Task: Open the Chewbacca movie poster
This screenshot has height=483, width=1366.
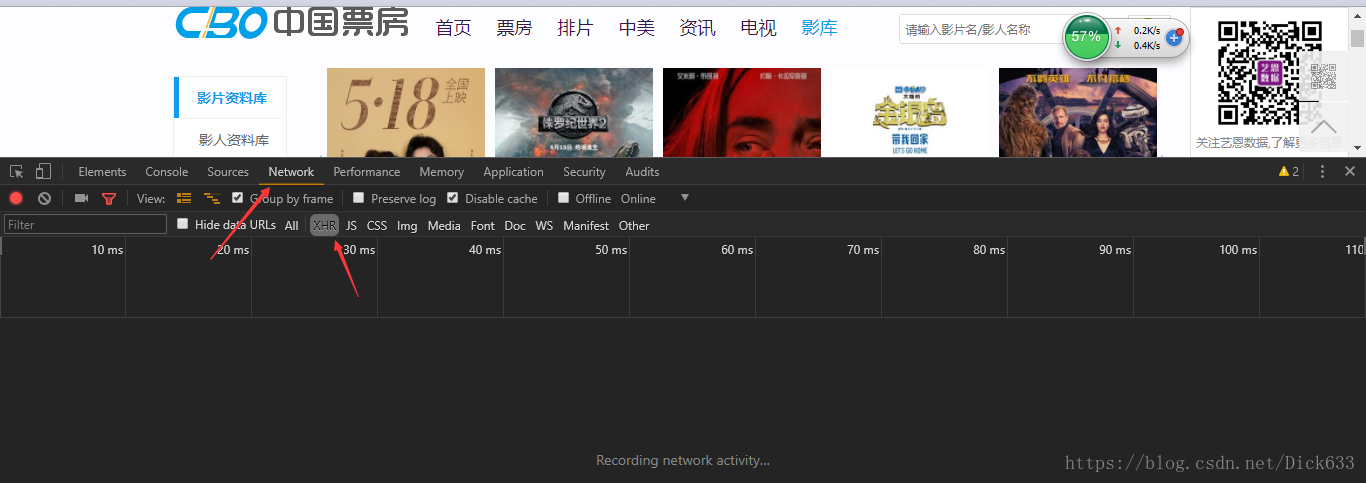Action: [x=1078, y=112]
